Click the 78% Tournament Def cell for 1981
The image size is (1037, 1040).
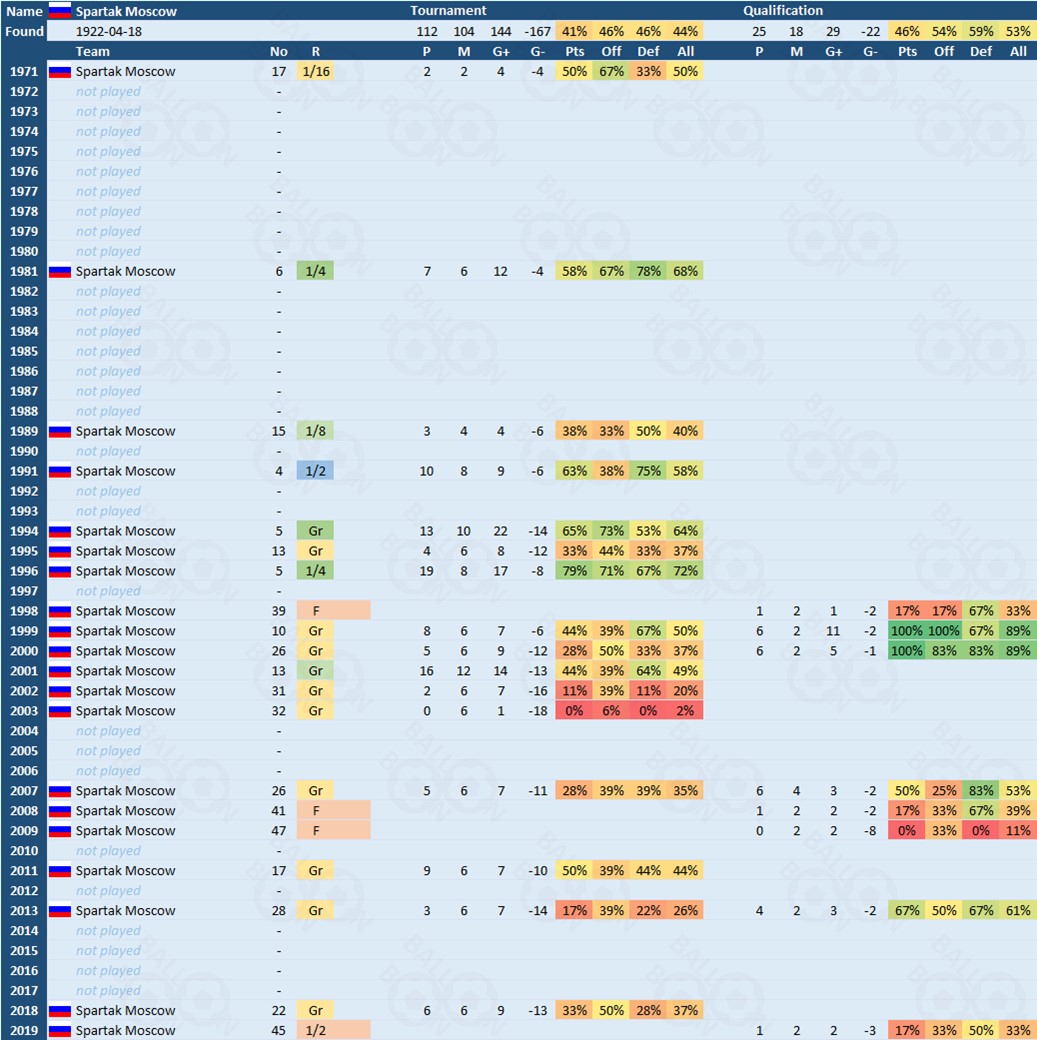coord(648,271)
